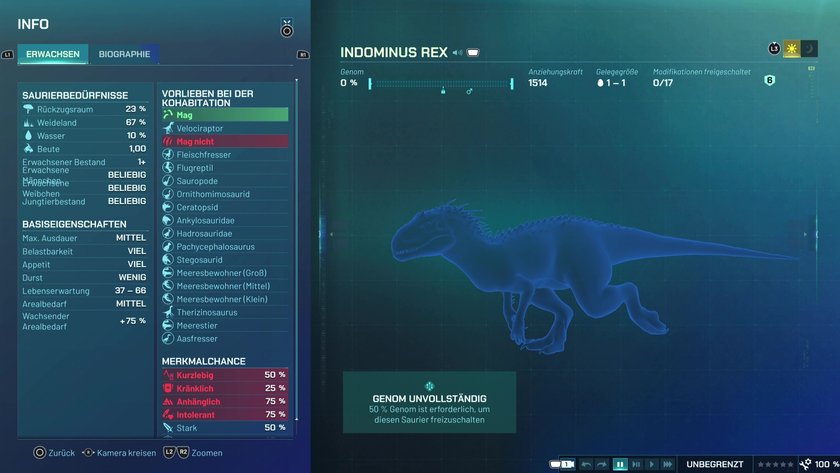Click the stick icon next to INFO
This screenshot has height=473, width=840.
click(287, 28)
